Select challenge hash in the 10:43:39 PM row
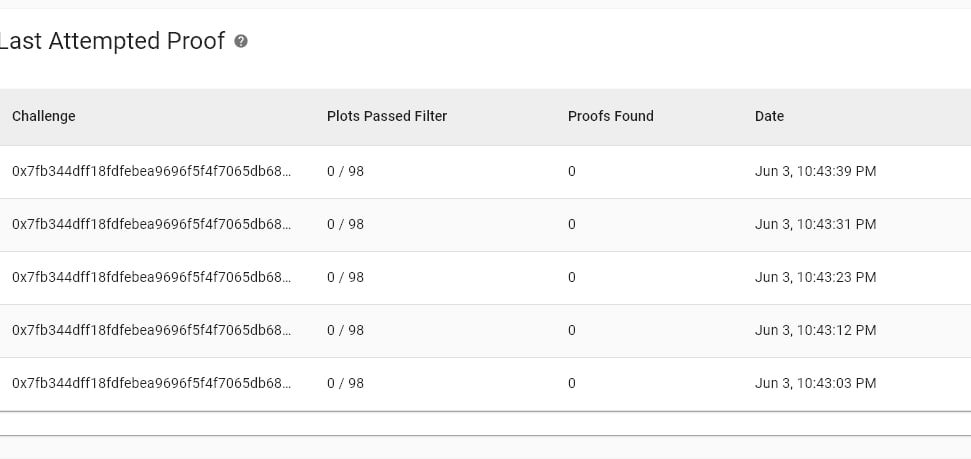The image size is (971, 459). (151, 171)
